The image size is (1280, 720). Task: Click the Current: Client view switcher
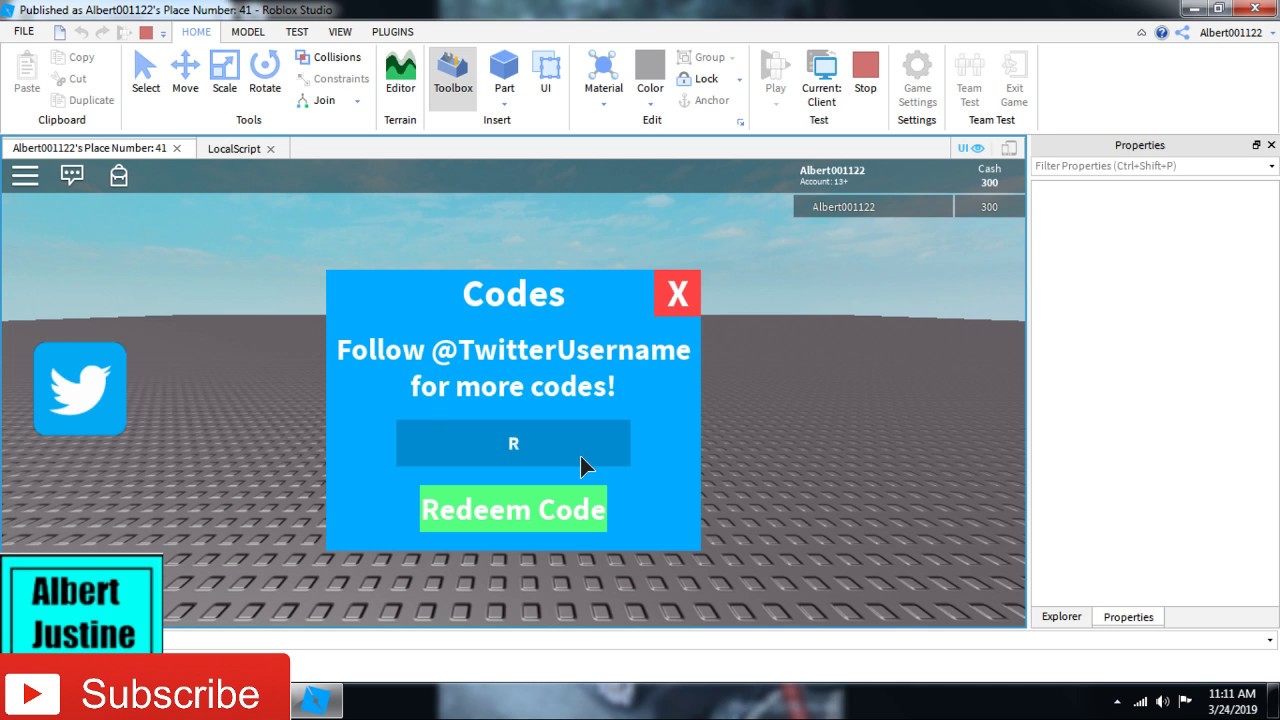click(822, 78)
